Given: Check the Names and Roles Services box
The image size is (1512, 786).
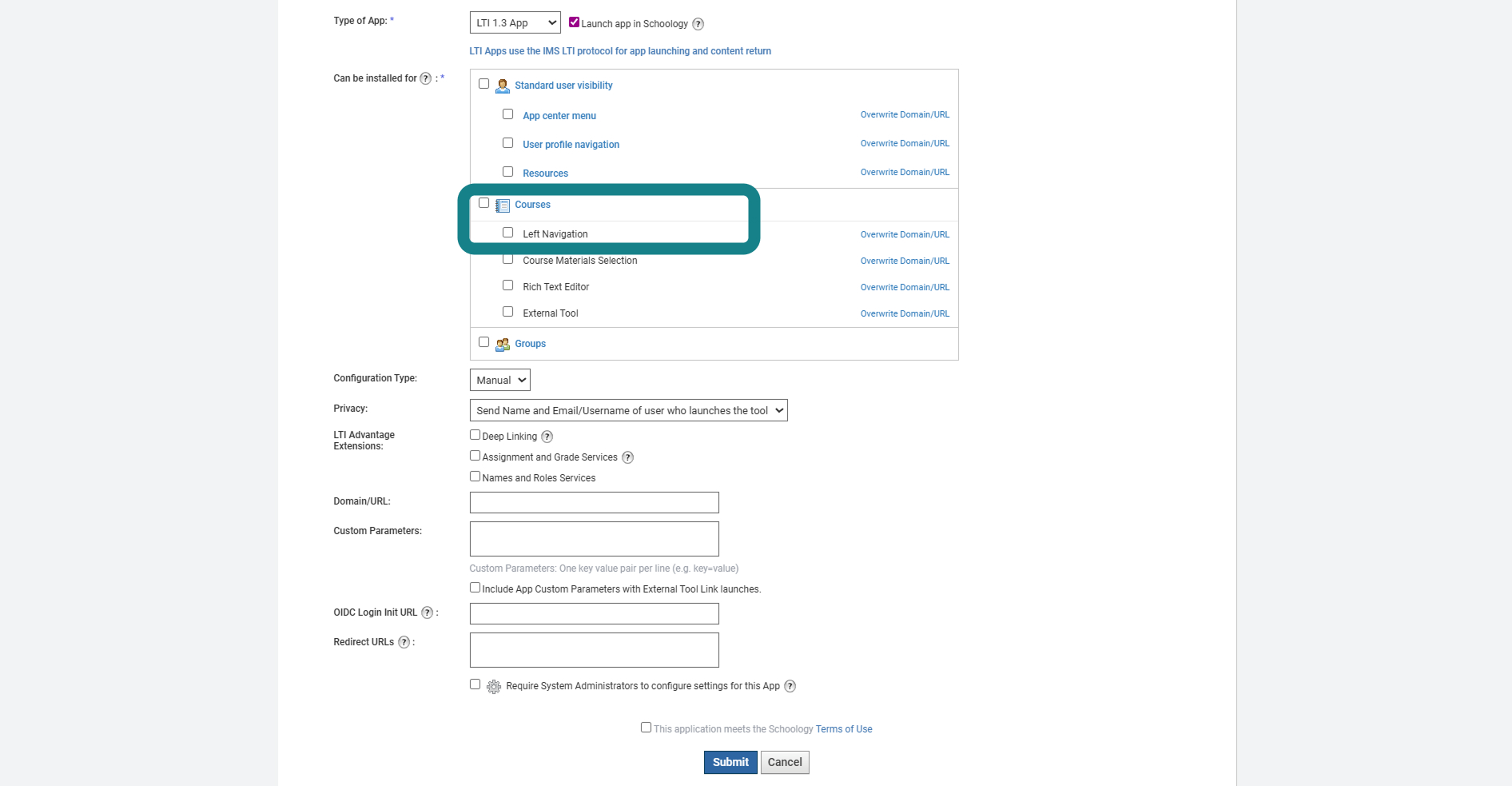Looking at the screenshot, I should pyautogui.click(x=475, y=477).
